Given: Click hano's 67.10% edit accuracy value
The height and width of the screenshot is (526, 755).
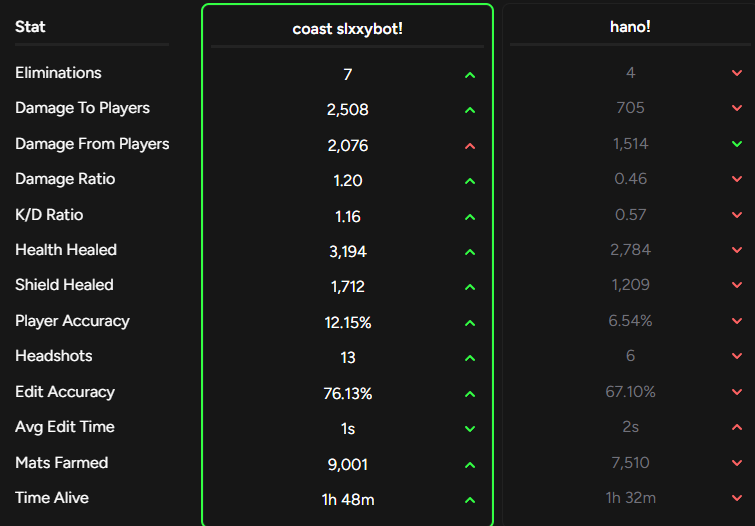Looking at the screenshot, I should coord(630,392).
